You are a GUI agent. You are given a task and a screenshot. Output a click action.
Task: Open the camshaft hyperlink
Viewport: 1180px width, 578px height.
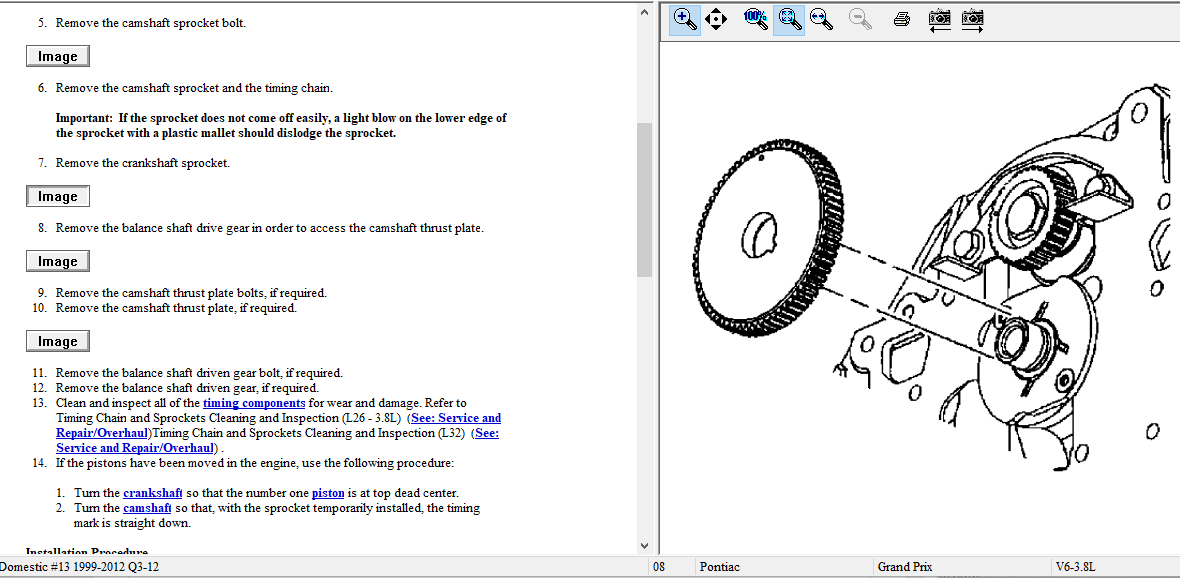pyautogui.click(x=148, y=508)
